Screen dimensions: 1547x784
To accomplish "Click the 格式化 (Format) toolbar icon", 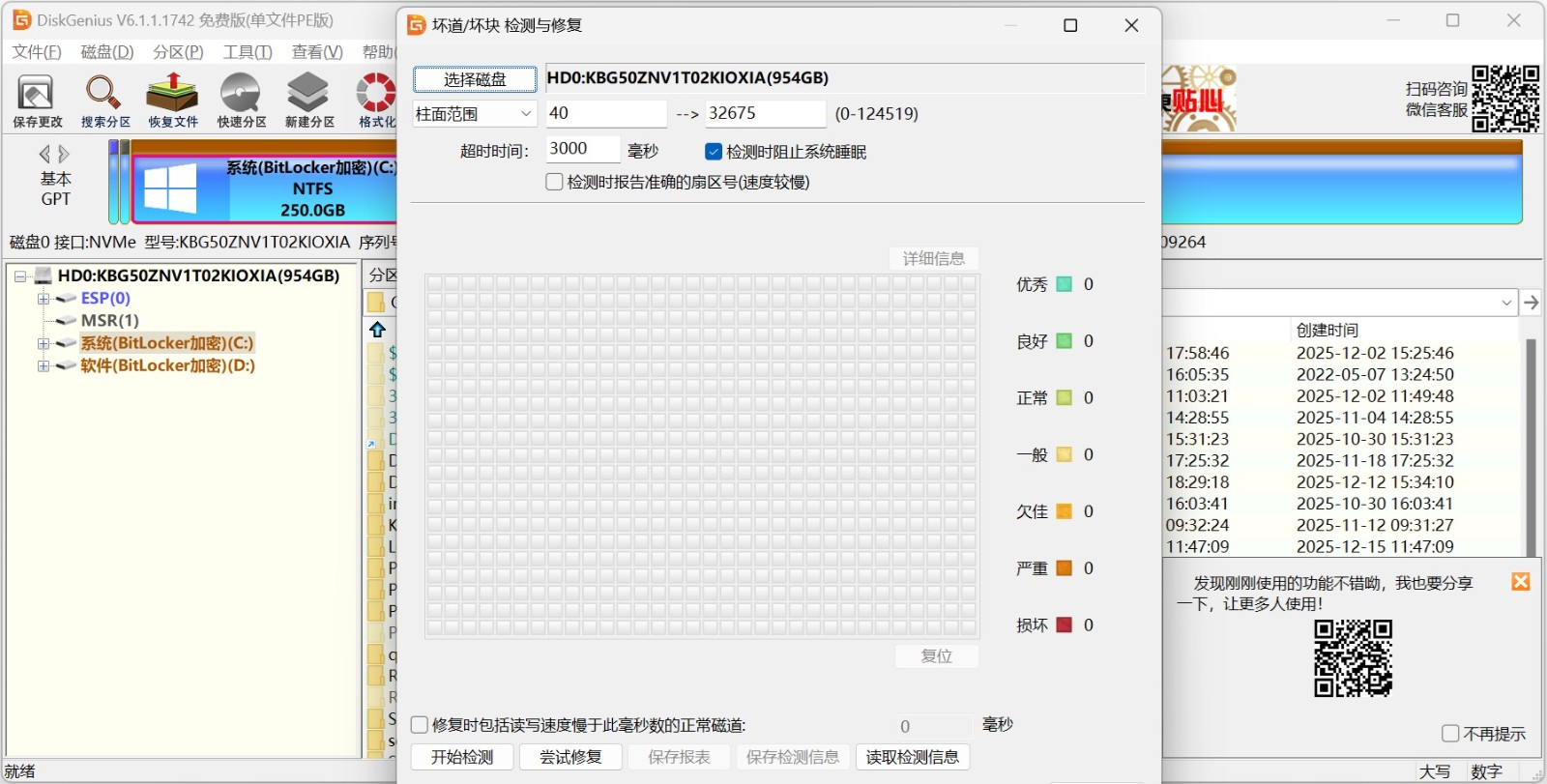I will pos(376,100).
